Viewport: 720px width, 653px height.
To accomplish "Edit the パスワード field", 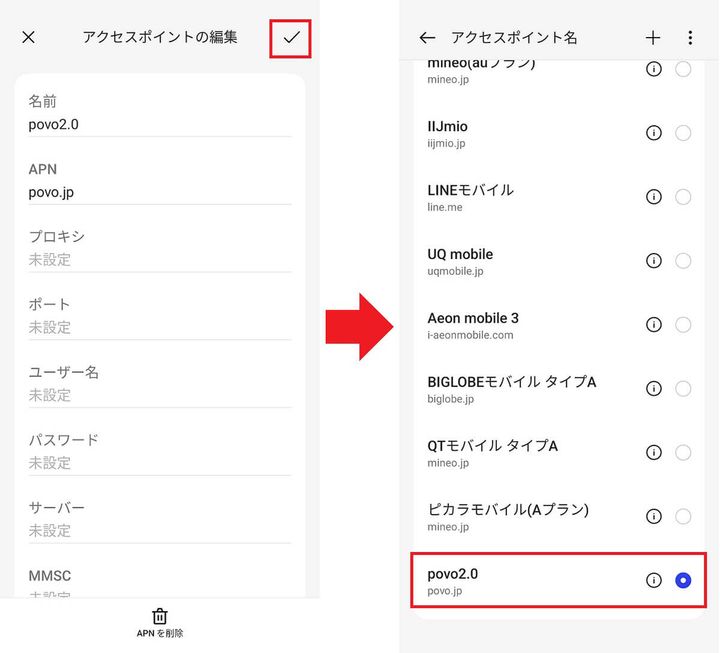I will coord(160,452).
